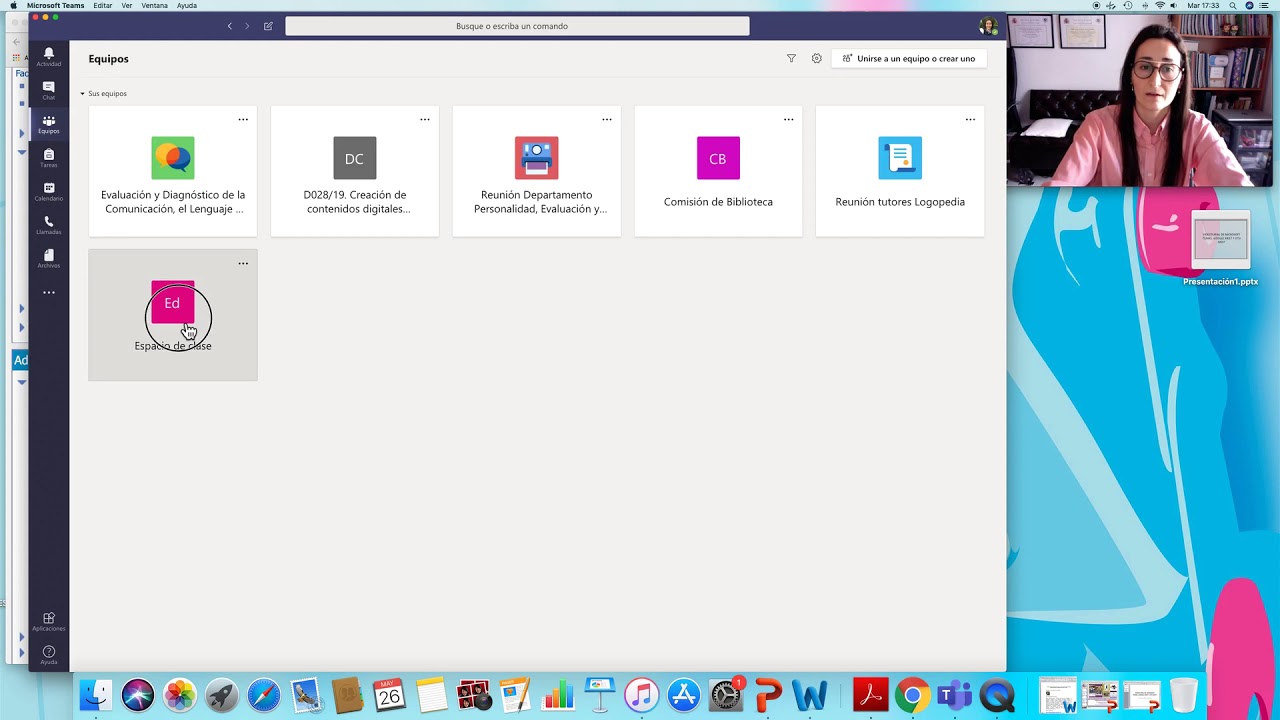The image size is (1280, 720).
Task: Open the user profile avatar in Teams
Action: coord(988,26)
